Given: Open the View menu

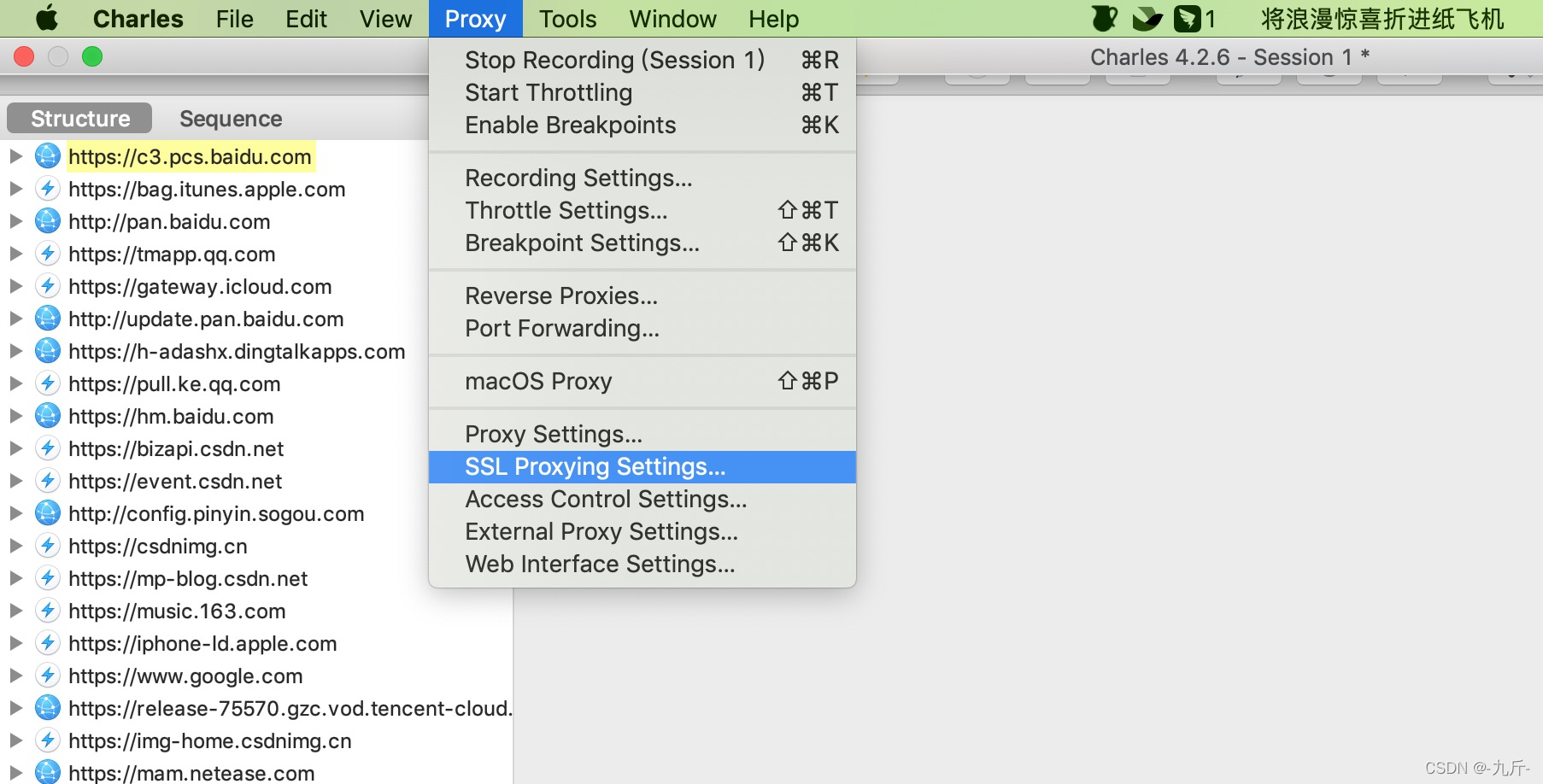Looking at the screenshot, I should [385, 19].
